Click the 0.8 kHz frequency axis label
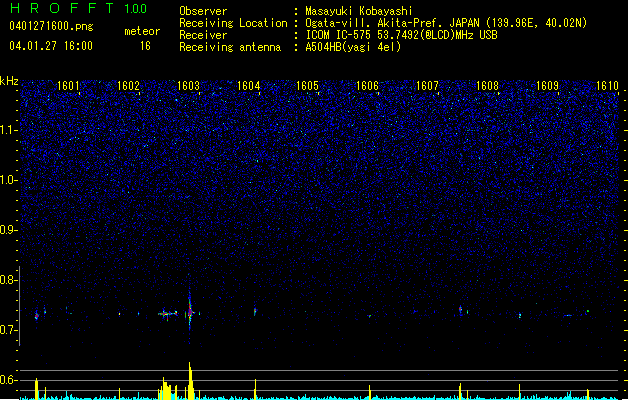Viewport: 629px width, 400px height. [8, 280]
